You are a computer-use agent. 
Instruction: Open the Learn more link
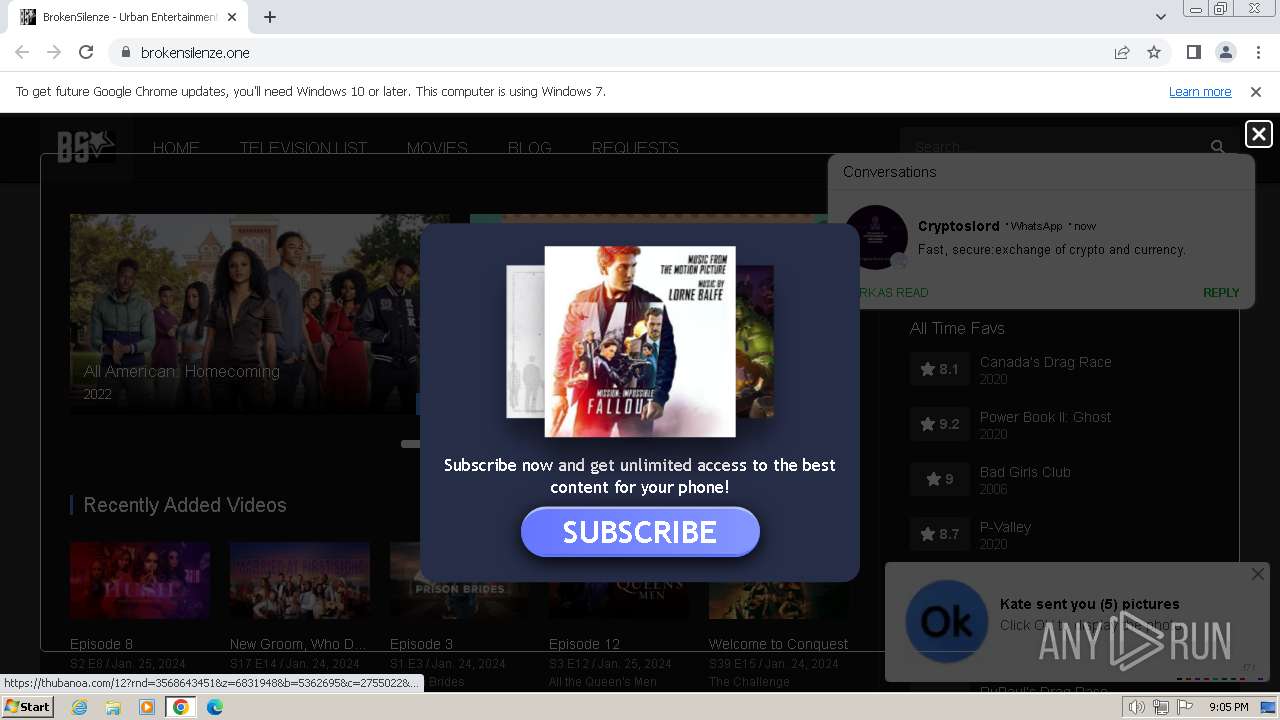click(x=1200, y=91)
